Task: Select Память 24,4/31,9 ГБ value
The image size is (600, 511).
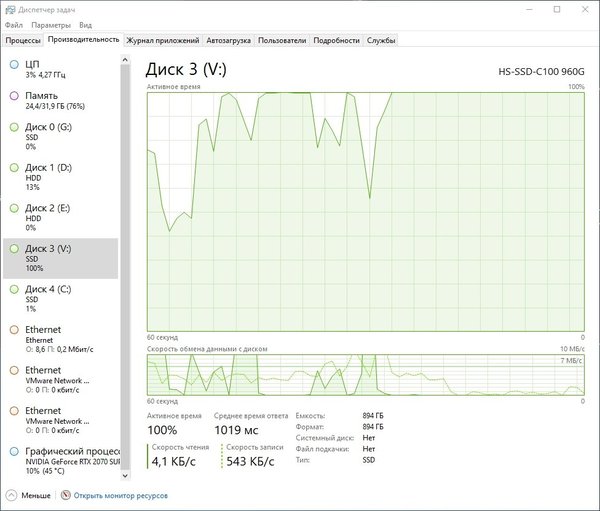Action: pos(55,106)
